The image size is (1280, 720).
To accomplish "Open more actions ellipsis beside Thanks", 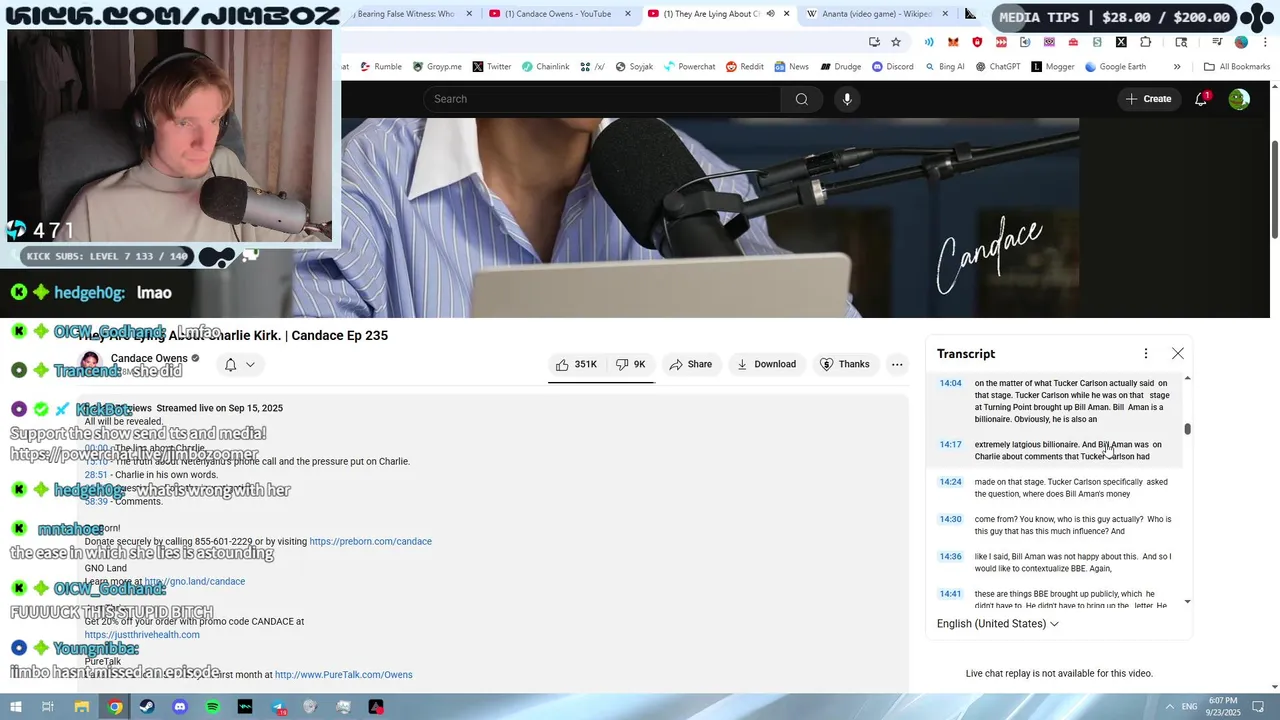I will click(x=897, y=364).
